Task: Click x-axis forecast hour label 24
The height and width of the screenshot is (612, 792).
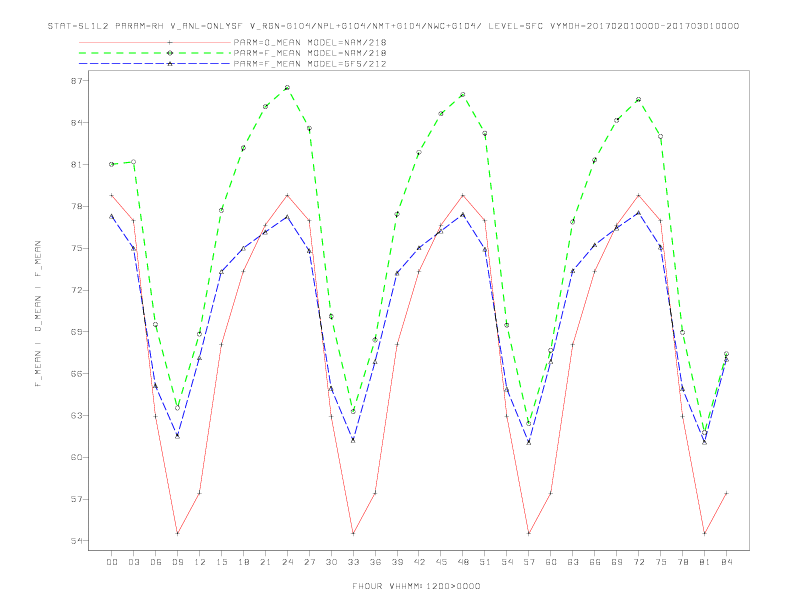Action: coord(287,562)
